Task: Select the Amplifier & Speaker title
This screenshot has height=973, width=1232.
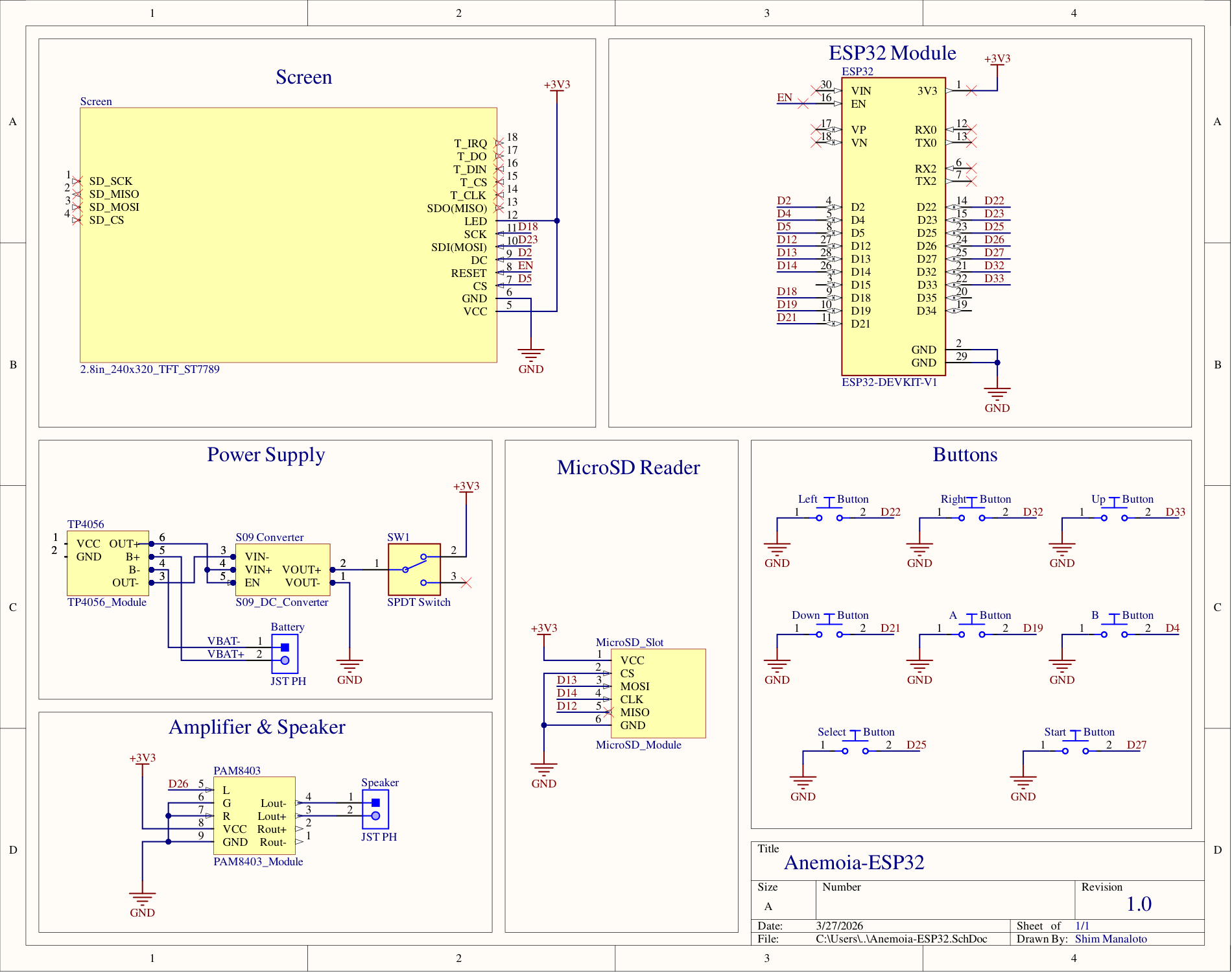Action: pos(257,727)
